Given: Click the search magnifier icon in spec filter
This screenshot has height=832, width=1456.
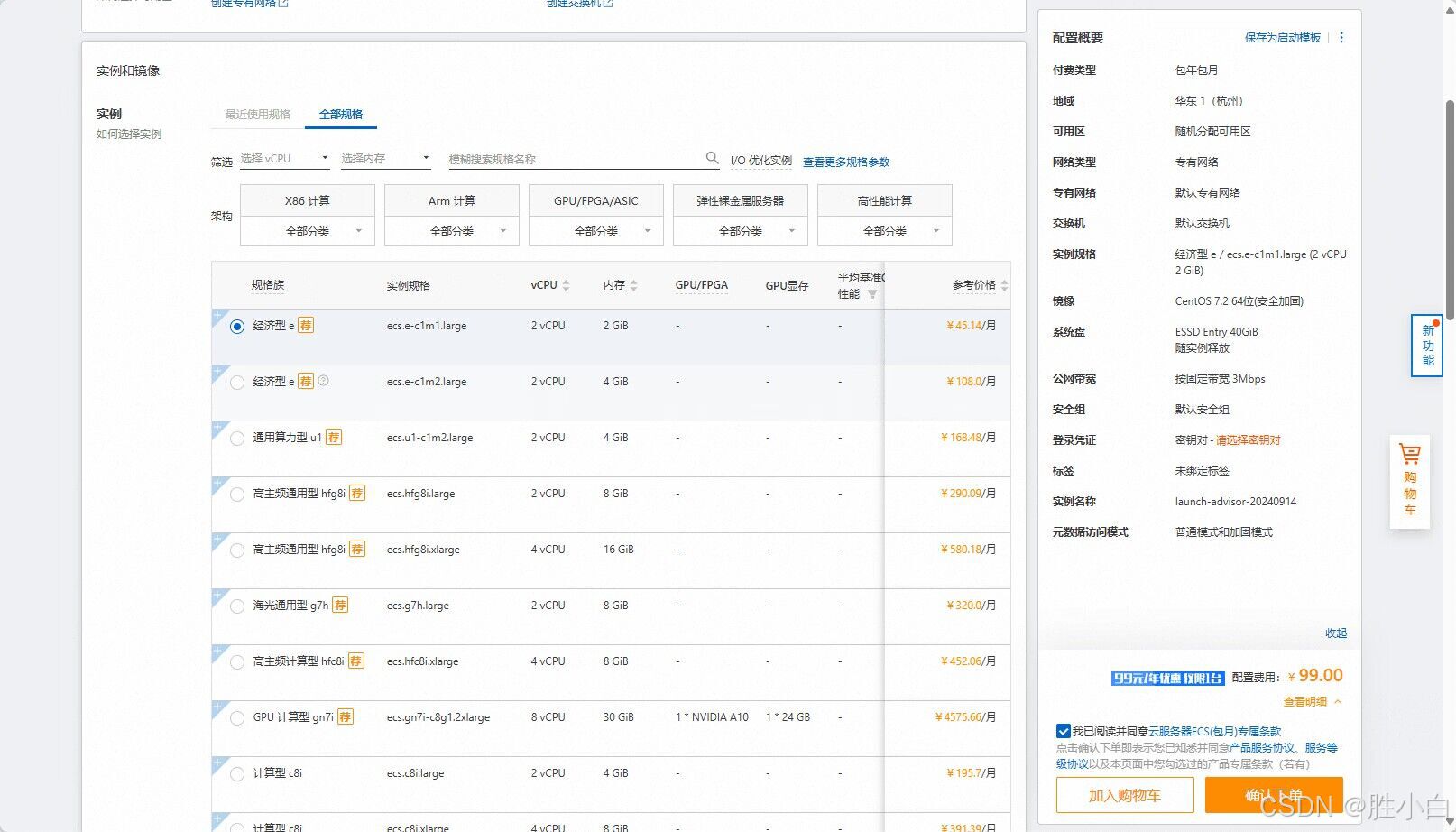Looking at the screenshot, I should coord(712,158).
